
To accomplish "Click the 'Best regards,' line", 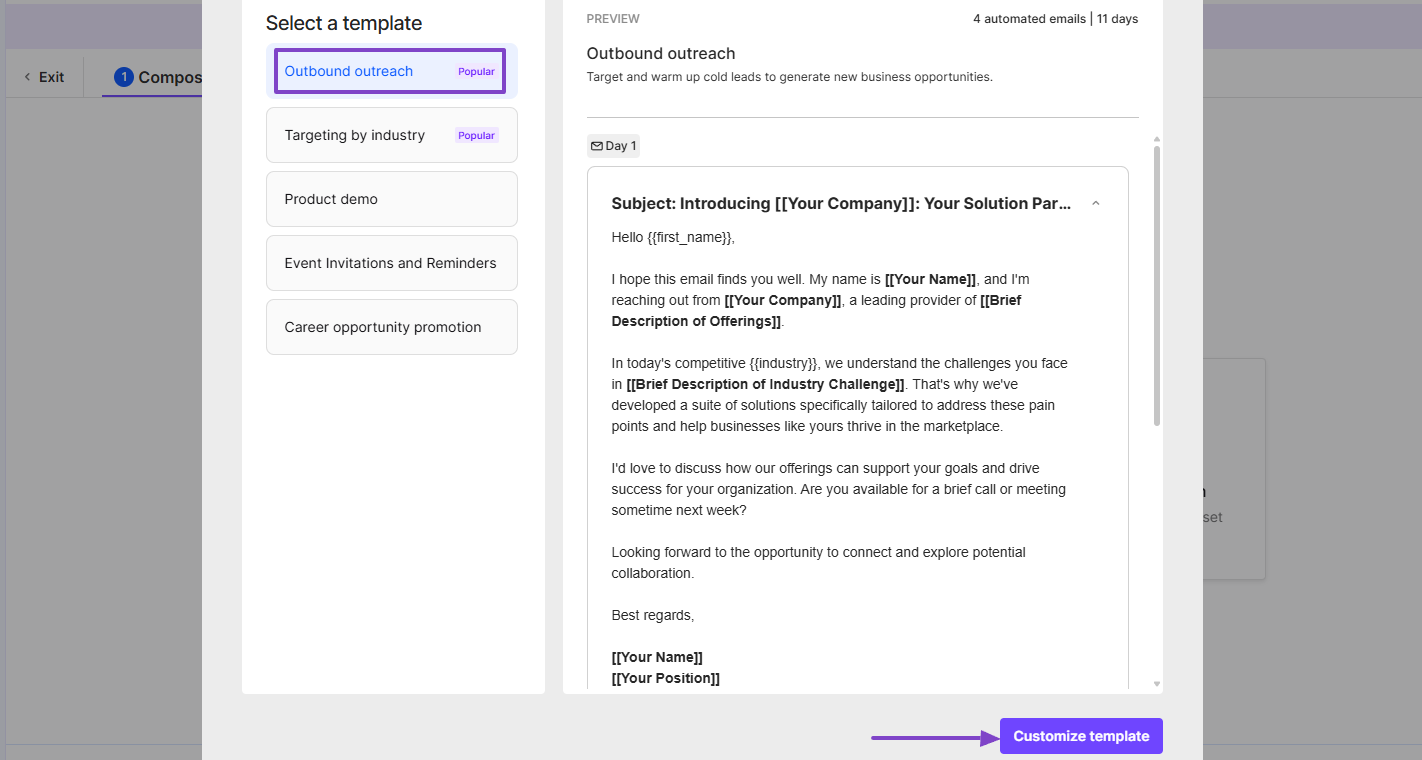I will [x=653, y=615].
